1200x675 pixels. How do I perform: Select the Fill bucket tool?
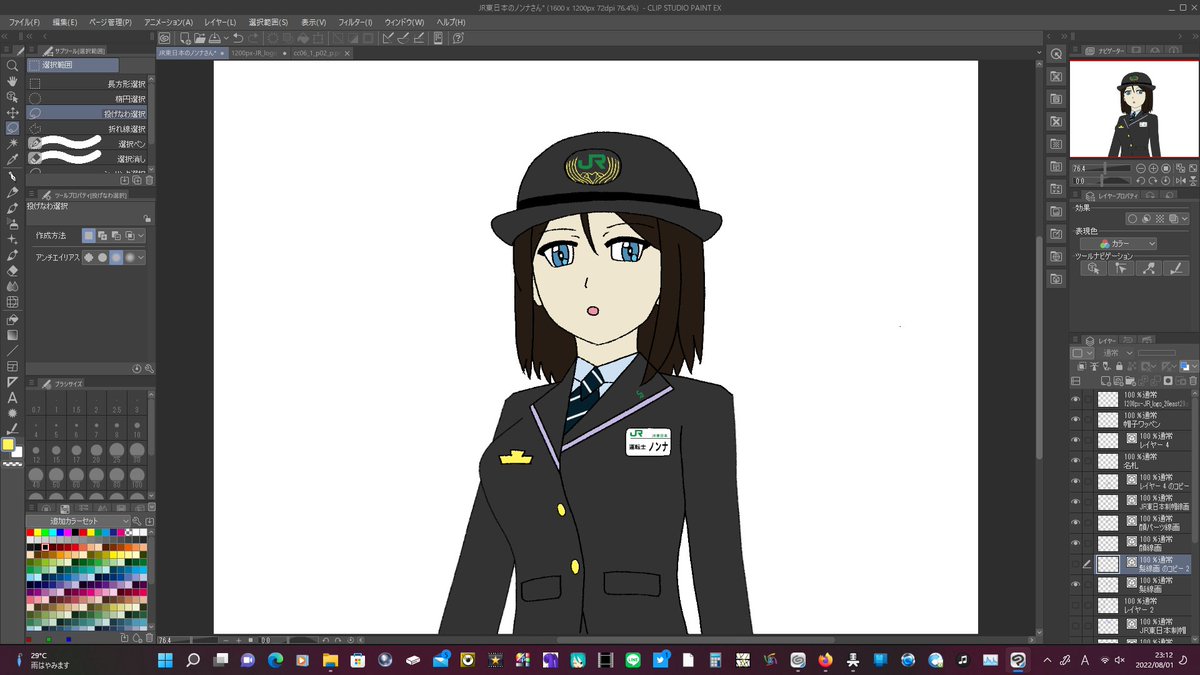(x=12, y=319)
